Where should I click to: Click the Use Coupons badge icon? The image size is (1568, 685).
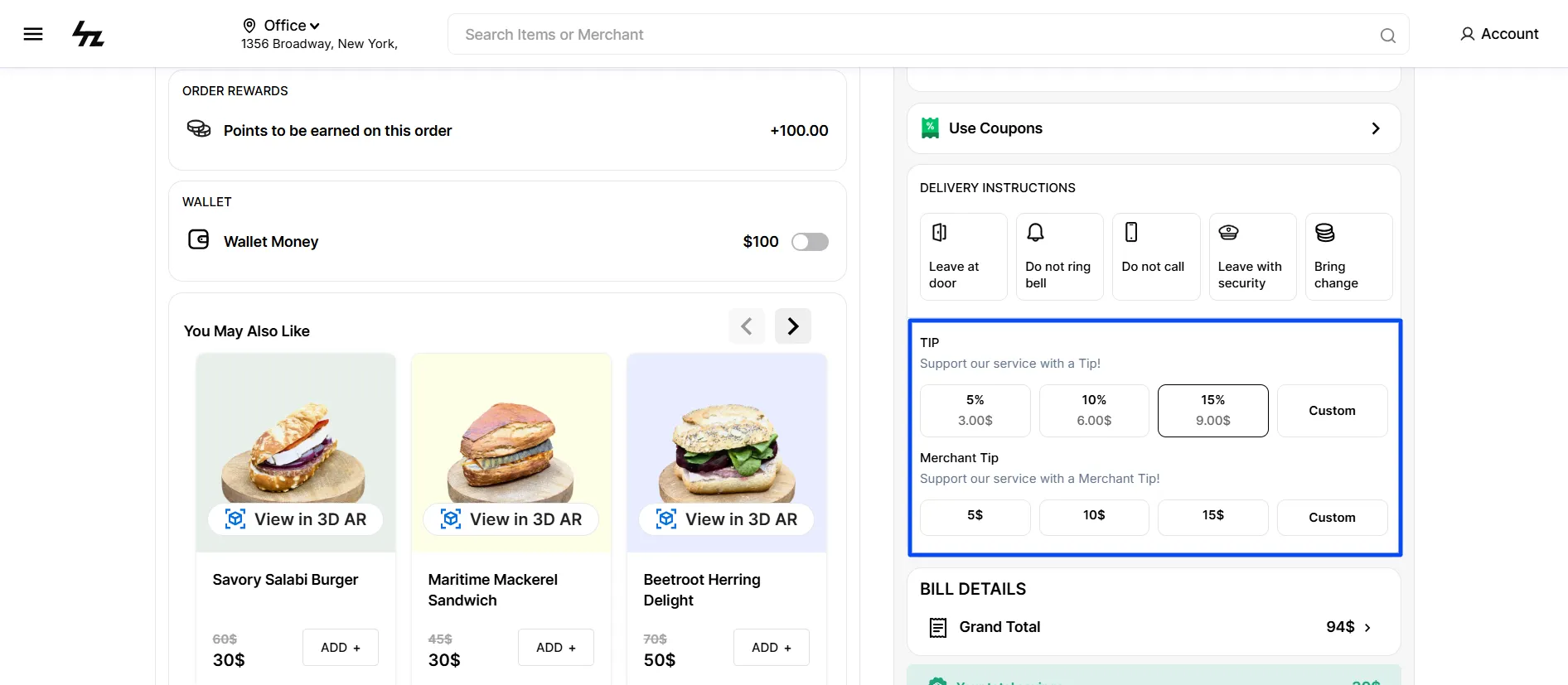(930, 128)
